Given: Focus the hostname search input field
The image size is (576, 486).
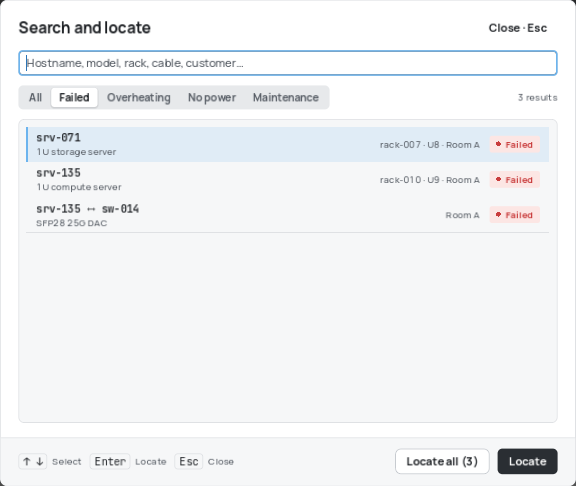Looking at the screenshot, I should pyautogui.click(x=288, y=63).
